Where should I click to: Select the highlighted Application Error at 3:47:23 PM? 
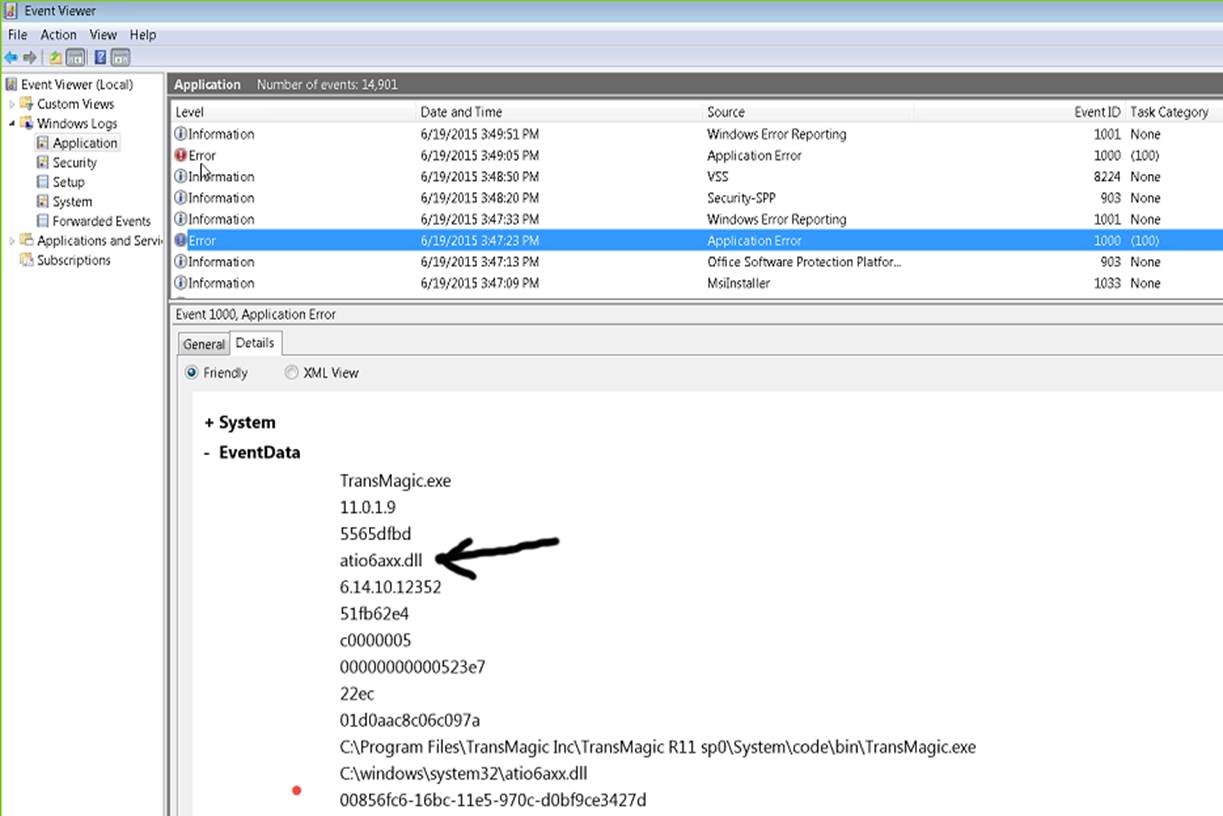tap(697, 241)
